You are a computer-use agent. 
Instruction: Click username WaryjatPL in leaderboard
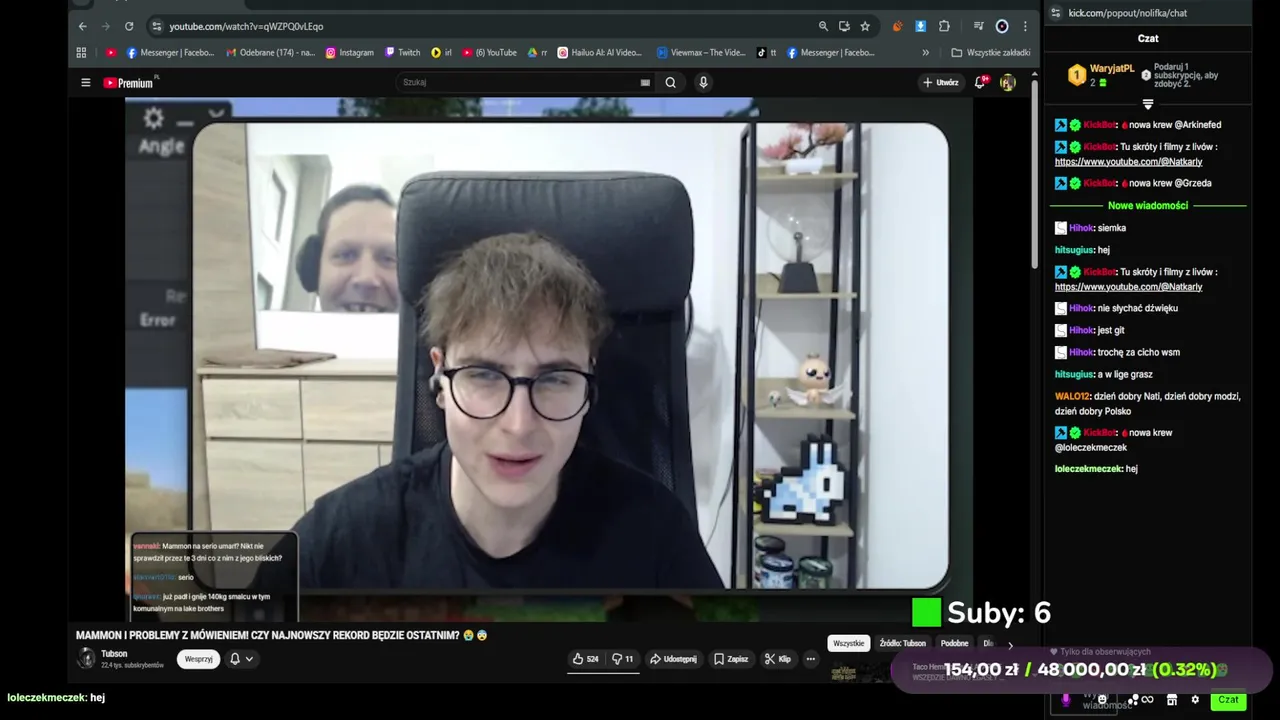[1112, 69]
